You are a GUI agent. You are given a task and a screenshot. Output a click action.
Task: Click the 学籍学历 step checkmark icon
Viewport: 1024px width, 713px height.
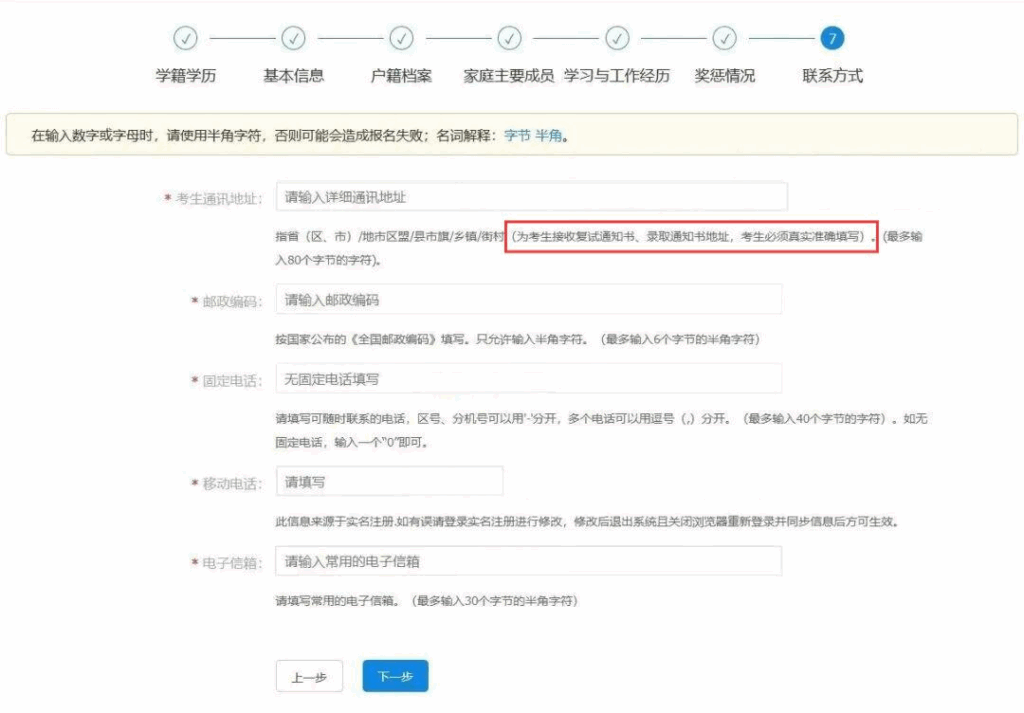click(x=185, y=39)
